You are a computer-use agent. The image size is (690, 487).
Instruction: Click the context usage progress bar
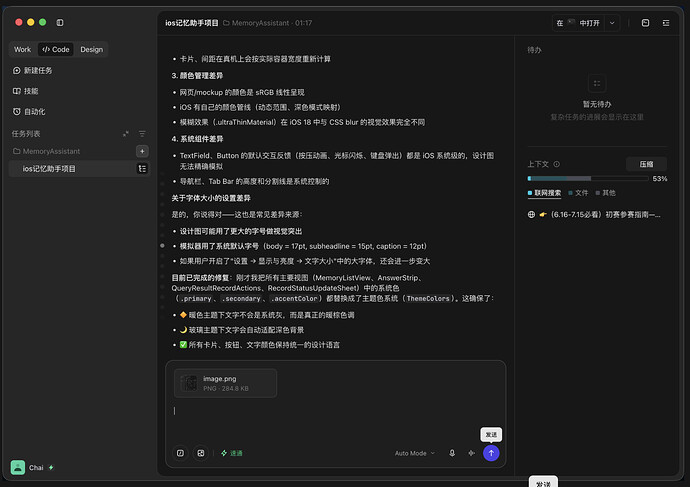587,178
